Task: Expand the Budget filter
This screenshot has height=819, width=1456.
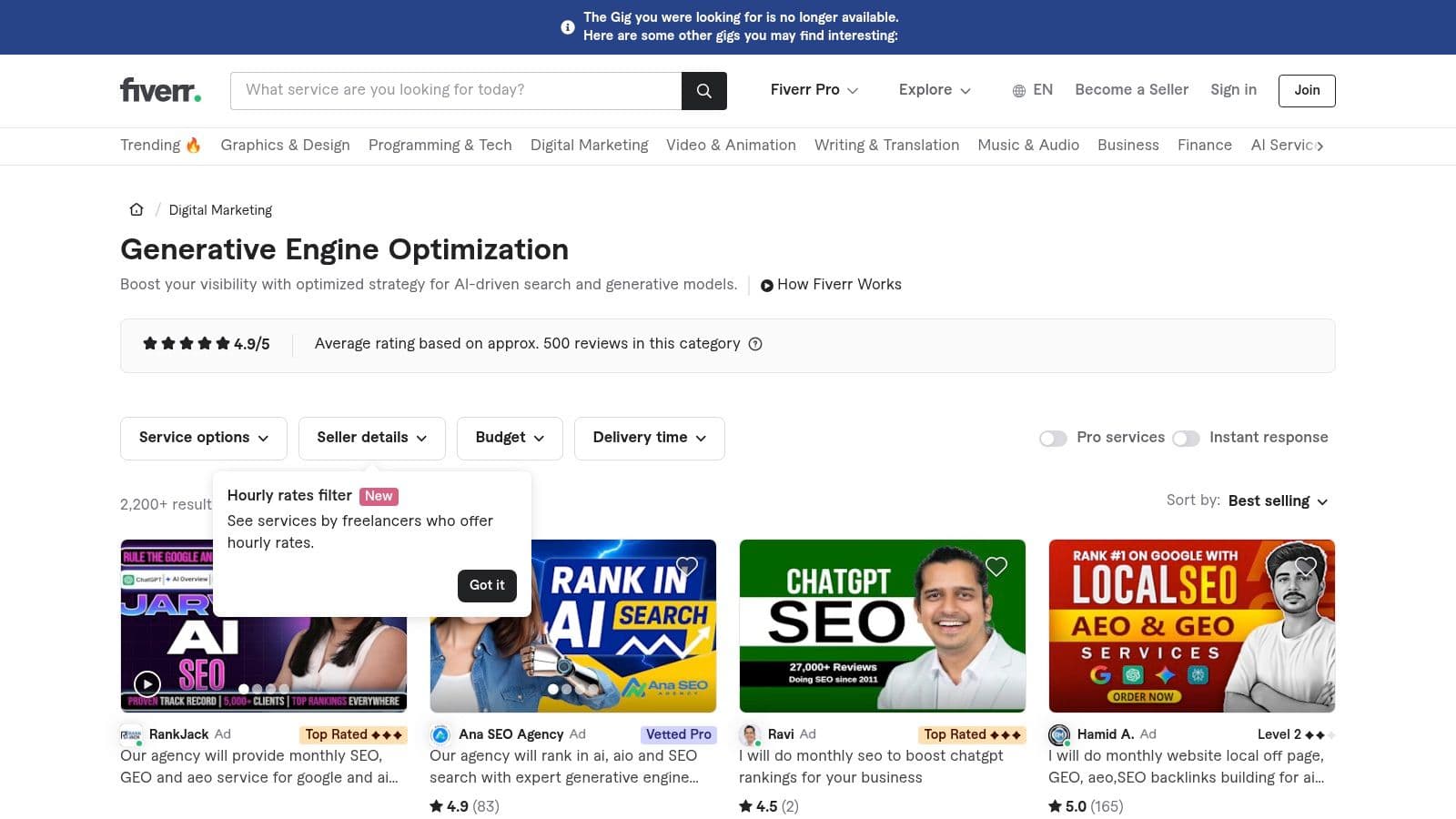Action: [x=509, y=438]
